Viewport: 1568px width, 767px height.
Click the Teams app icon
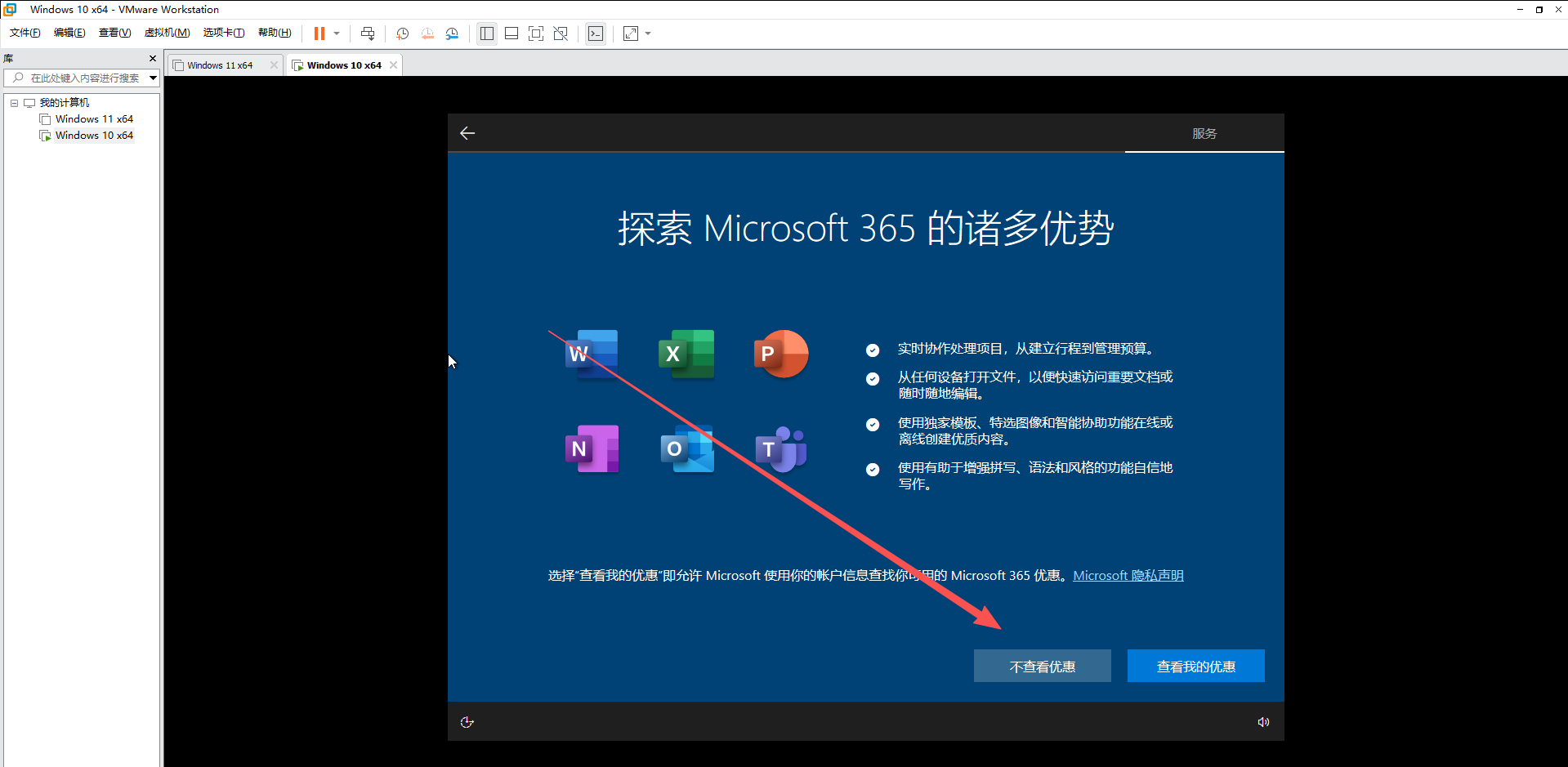pos(781,448)
